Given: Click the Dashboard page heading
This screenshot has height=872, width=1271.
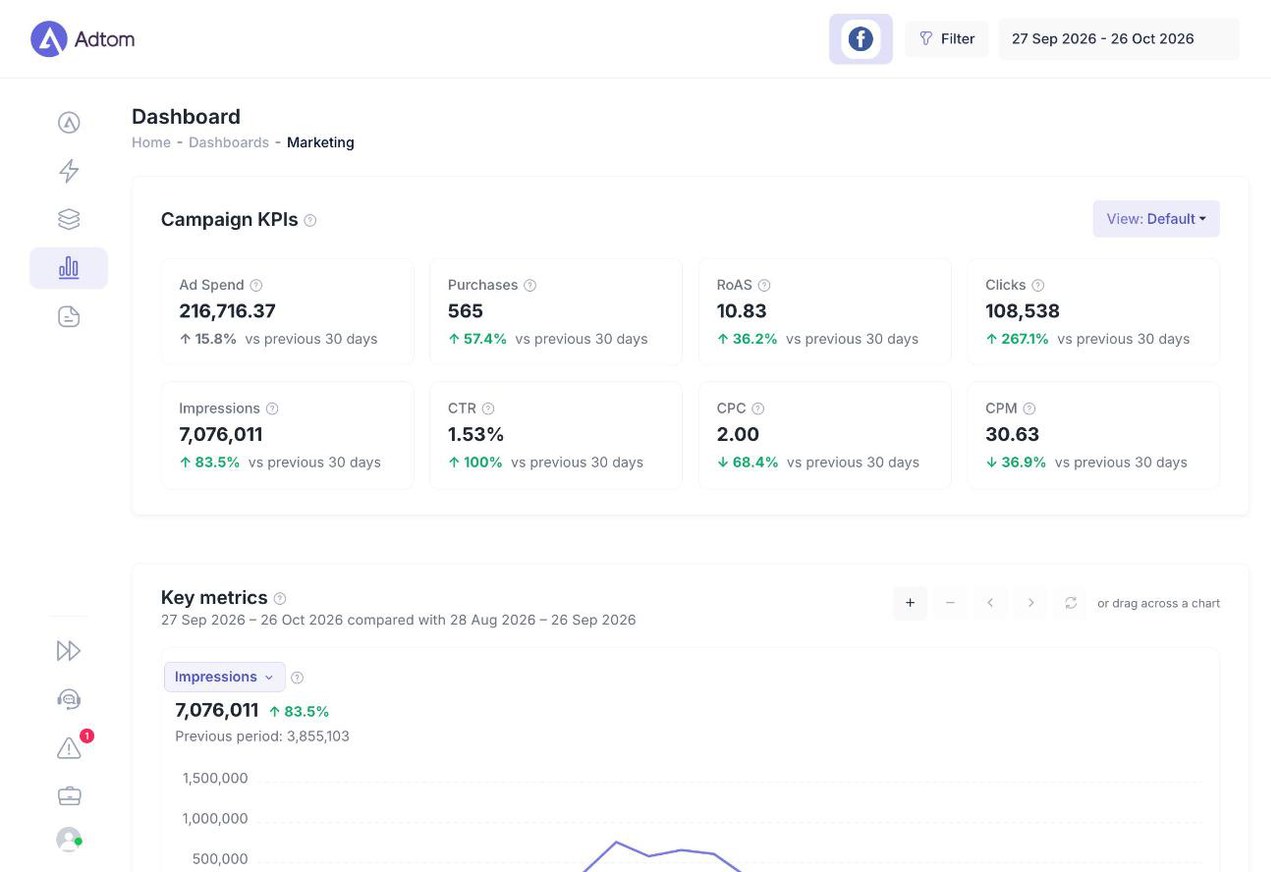Looking at the screenshot, I should [186, 116].
